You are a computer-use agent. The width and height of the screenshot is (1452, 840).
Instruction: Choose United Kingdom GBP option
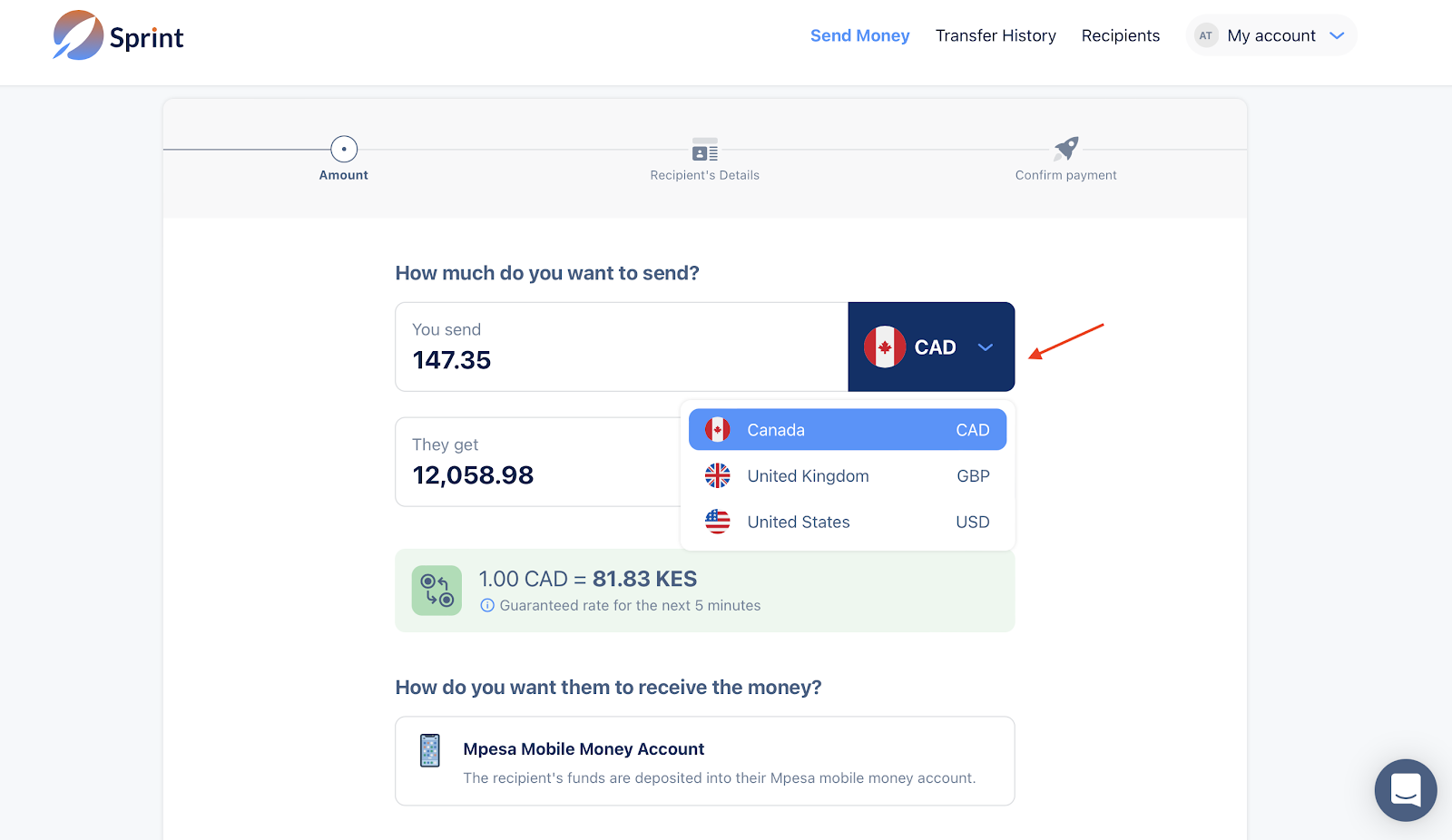847,476
